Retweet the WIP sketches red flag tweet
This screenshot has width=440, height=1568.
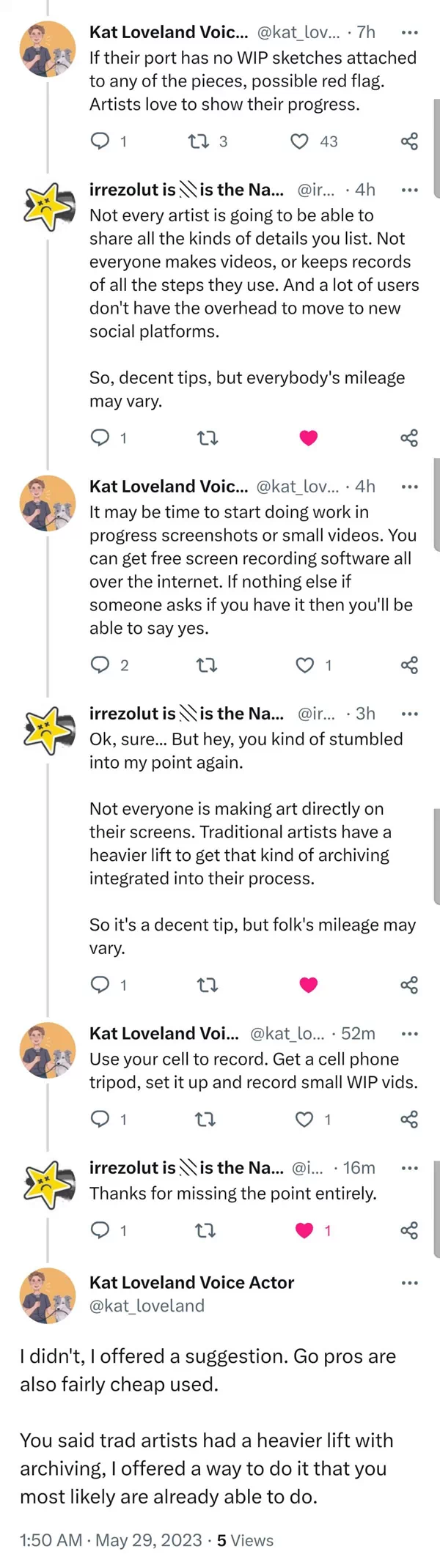click(199, 141)
